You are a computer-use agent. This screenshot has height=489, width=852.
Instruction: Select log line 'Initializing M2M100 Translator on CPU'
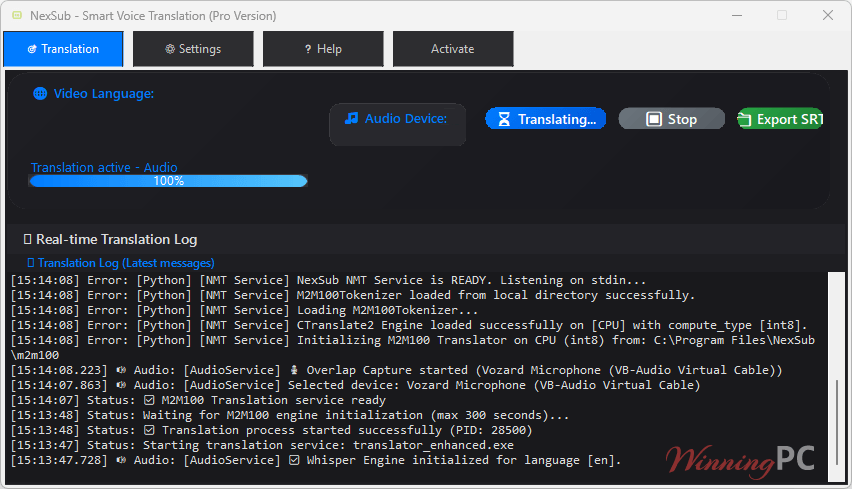click(x=413, y=348)
